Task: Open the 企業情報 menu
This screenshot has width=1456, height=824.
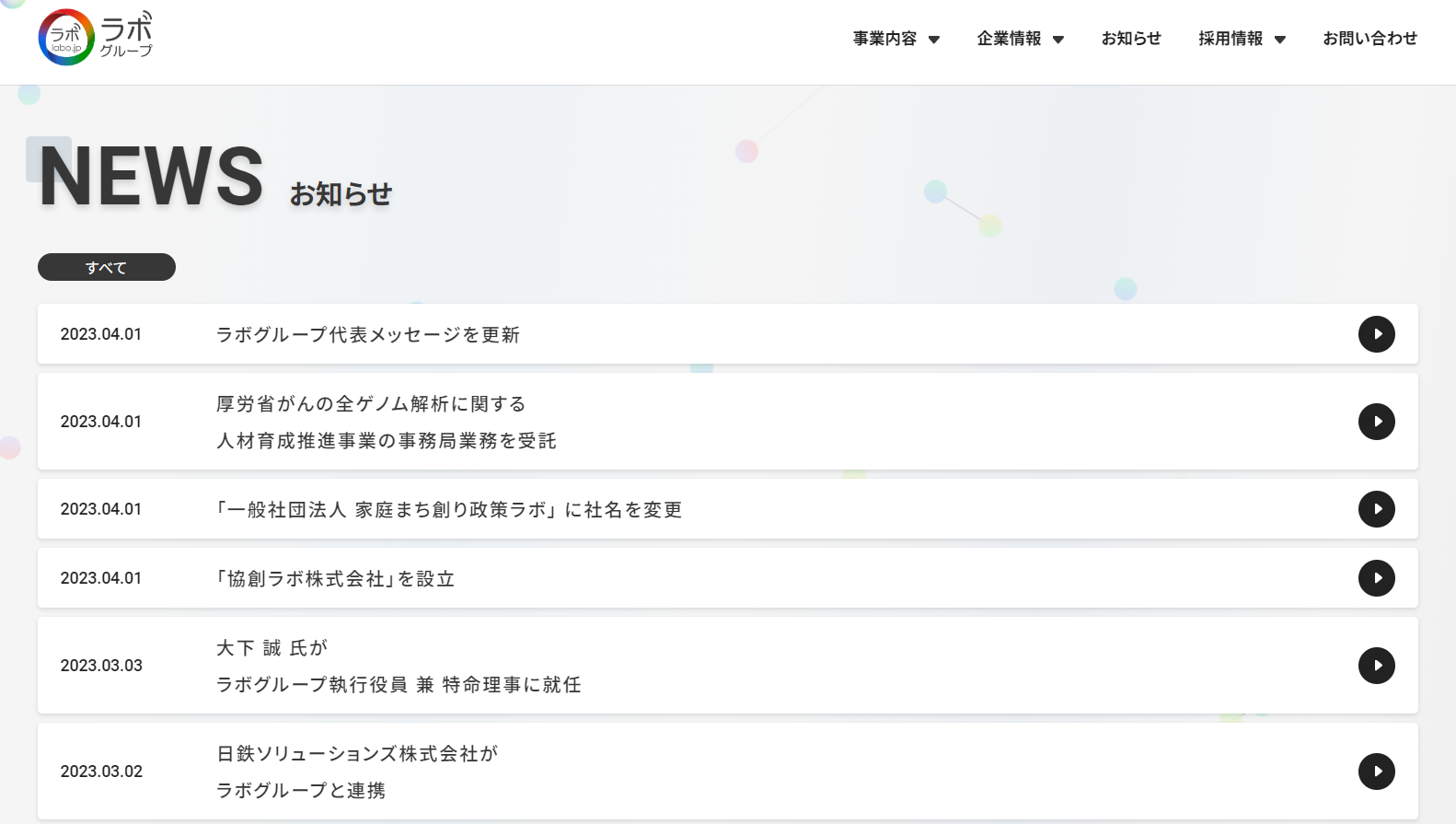Action: 1009,39
